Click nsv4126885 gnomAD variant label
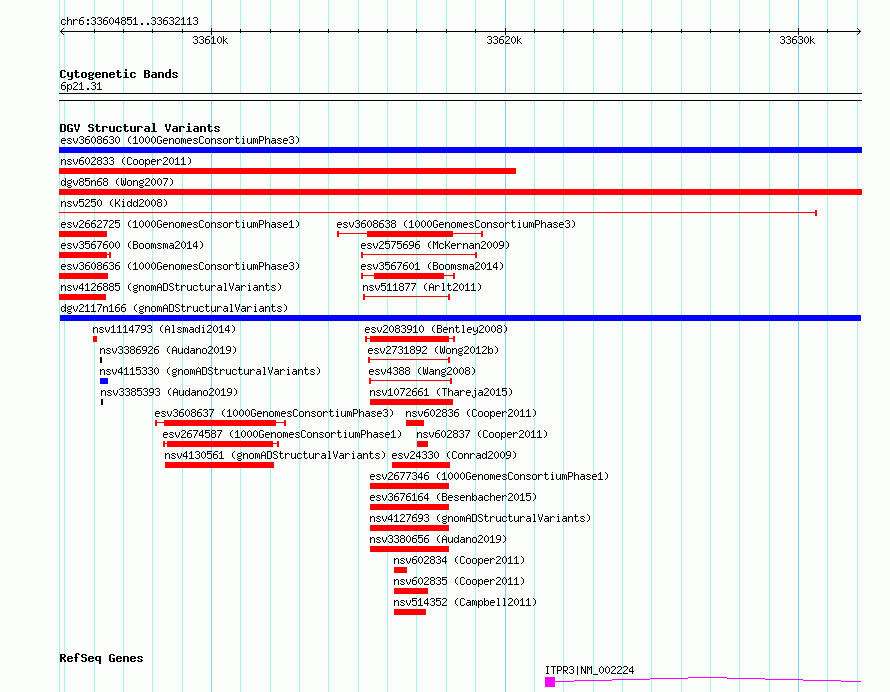Viewport: 890px width, 692px height. click(x=171, y=287)
